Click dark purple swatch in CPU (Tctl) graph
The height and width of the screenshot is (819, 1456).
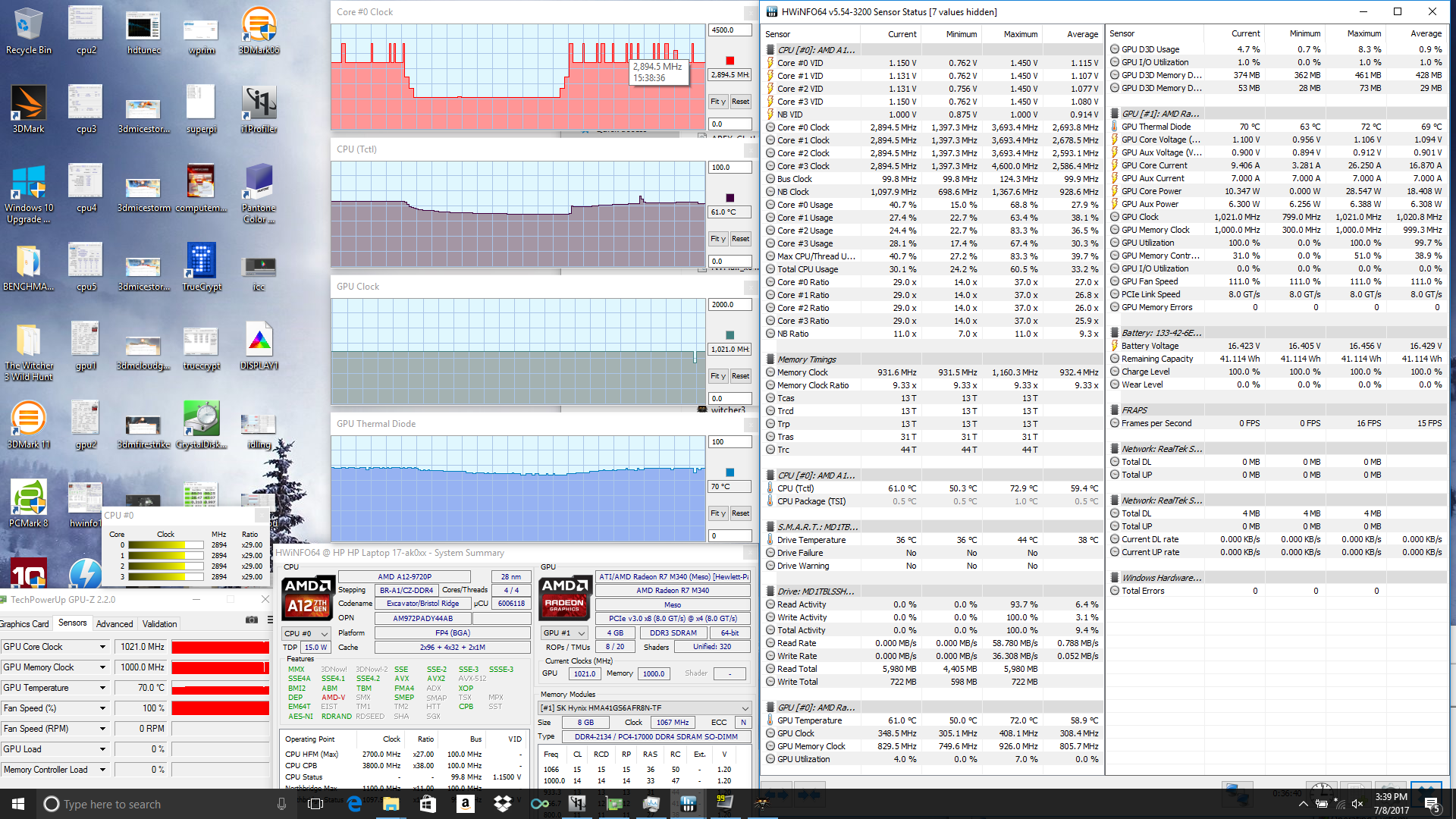tap(730, 198)
